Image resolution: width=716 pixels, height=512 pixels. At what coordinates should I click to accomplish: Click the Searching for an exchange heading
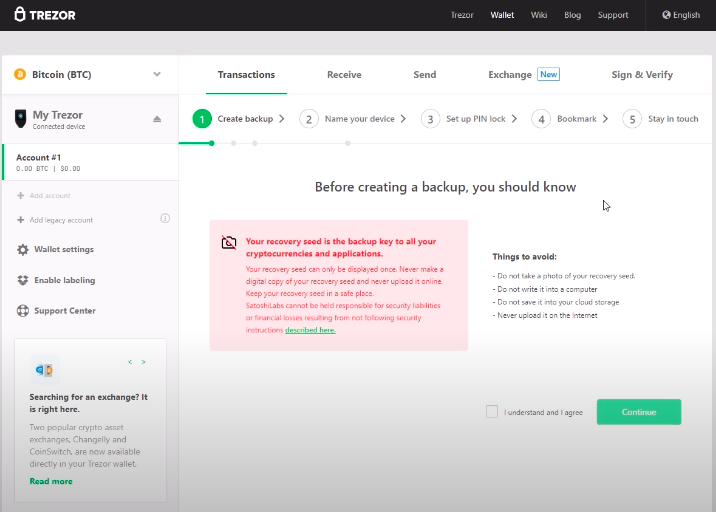click(x=89, y=403)
